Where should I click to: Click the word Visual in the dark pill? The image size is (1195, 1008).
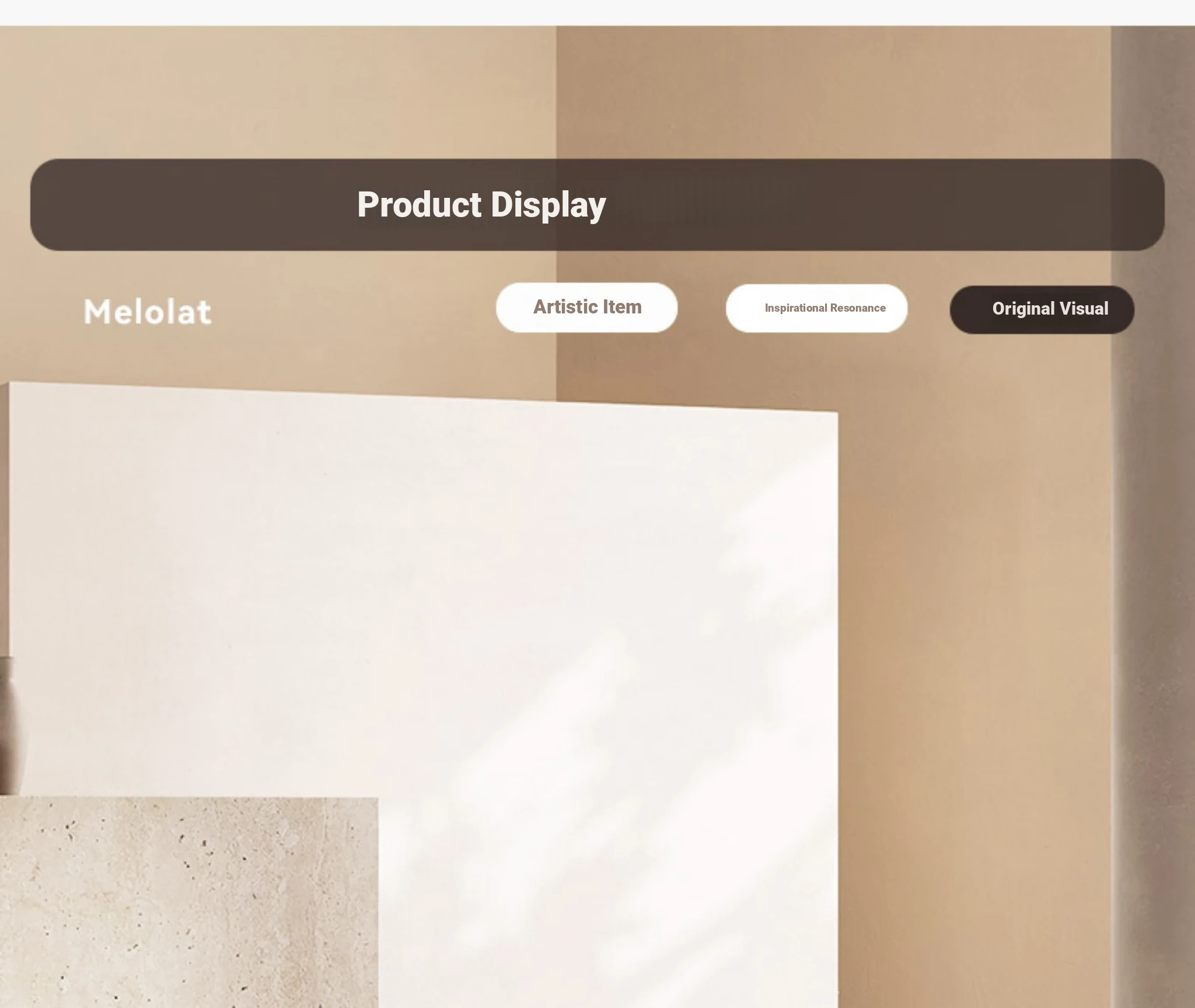click(x=1084, y=309)
